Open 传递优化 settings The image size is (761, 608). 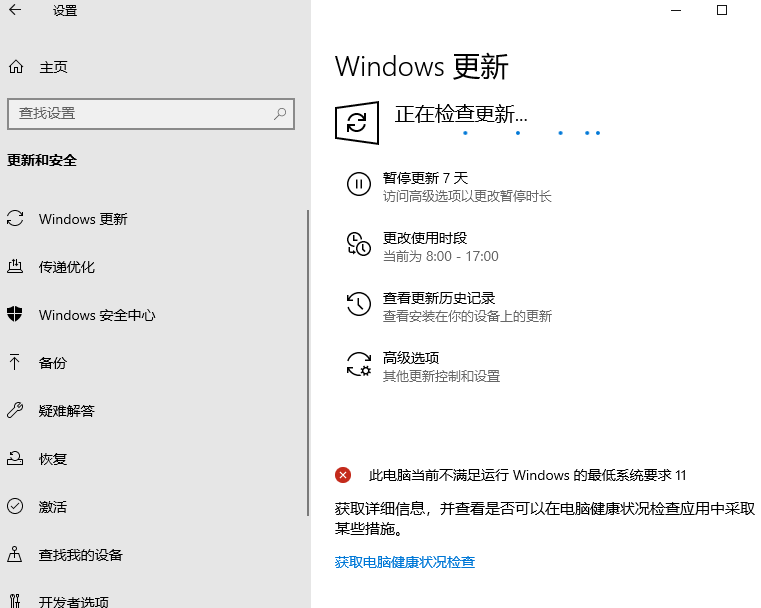pos(66,267)
